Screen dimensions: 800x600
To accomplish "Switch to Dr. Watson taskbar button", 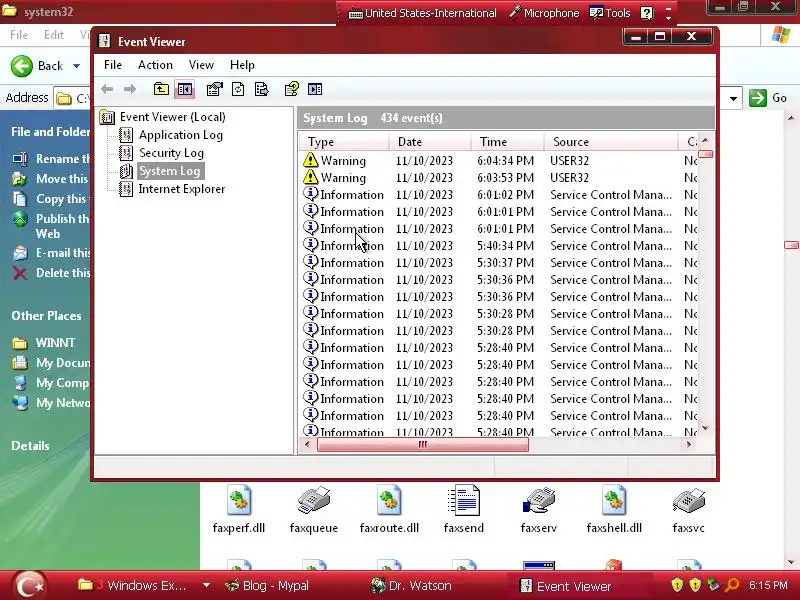I will pyautogui.click(x=411, y=586).
